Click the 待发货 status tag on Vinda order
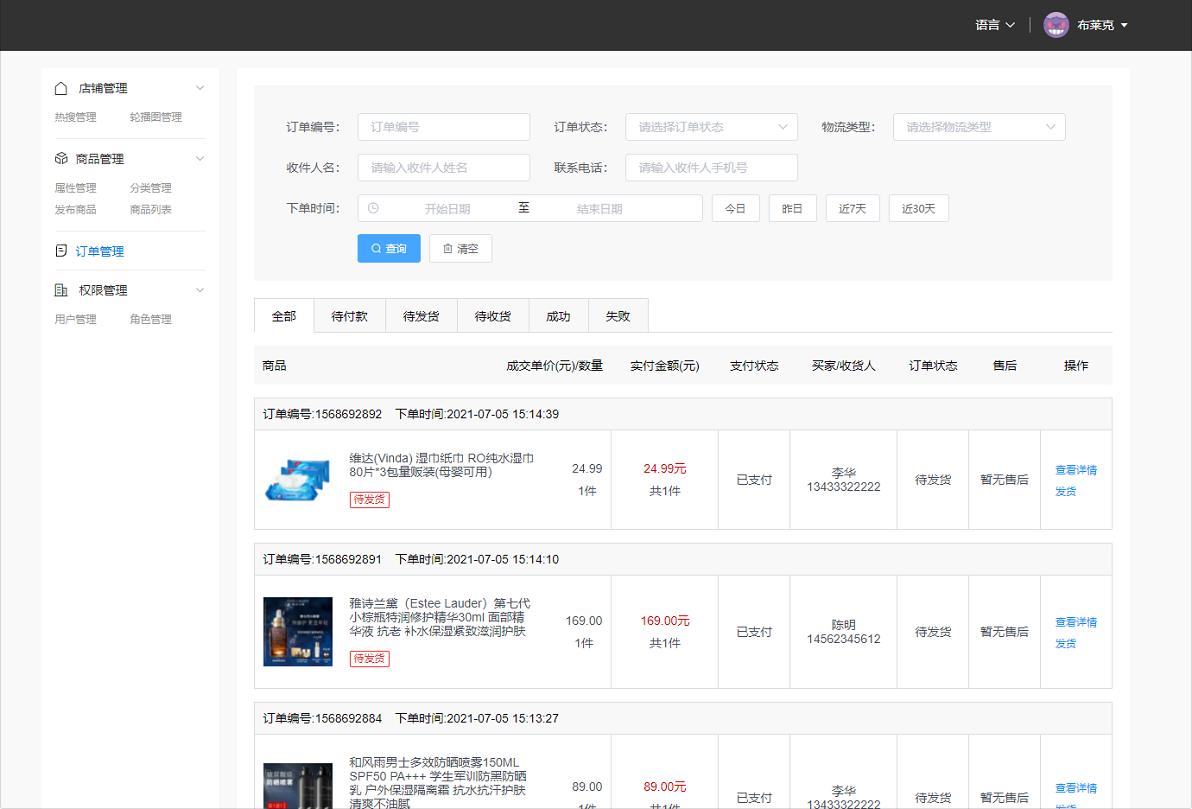Image resolution: width=1192 pixels, height=809 pixels. point(369,500)
